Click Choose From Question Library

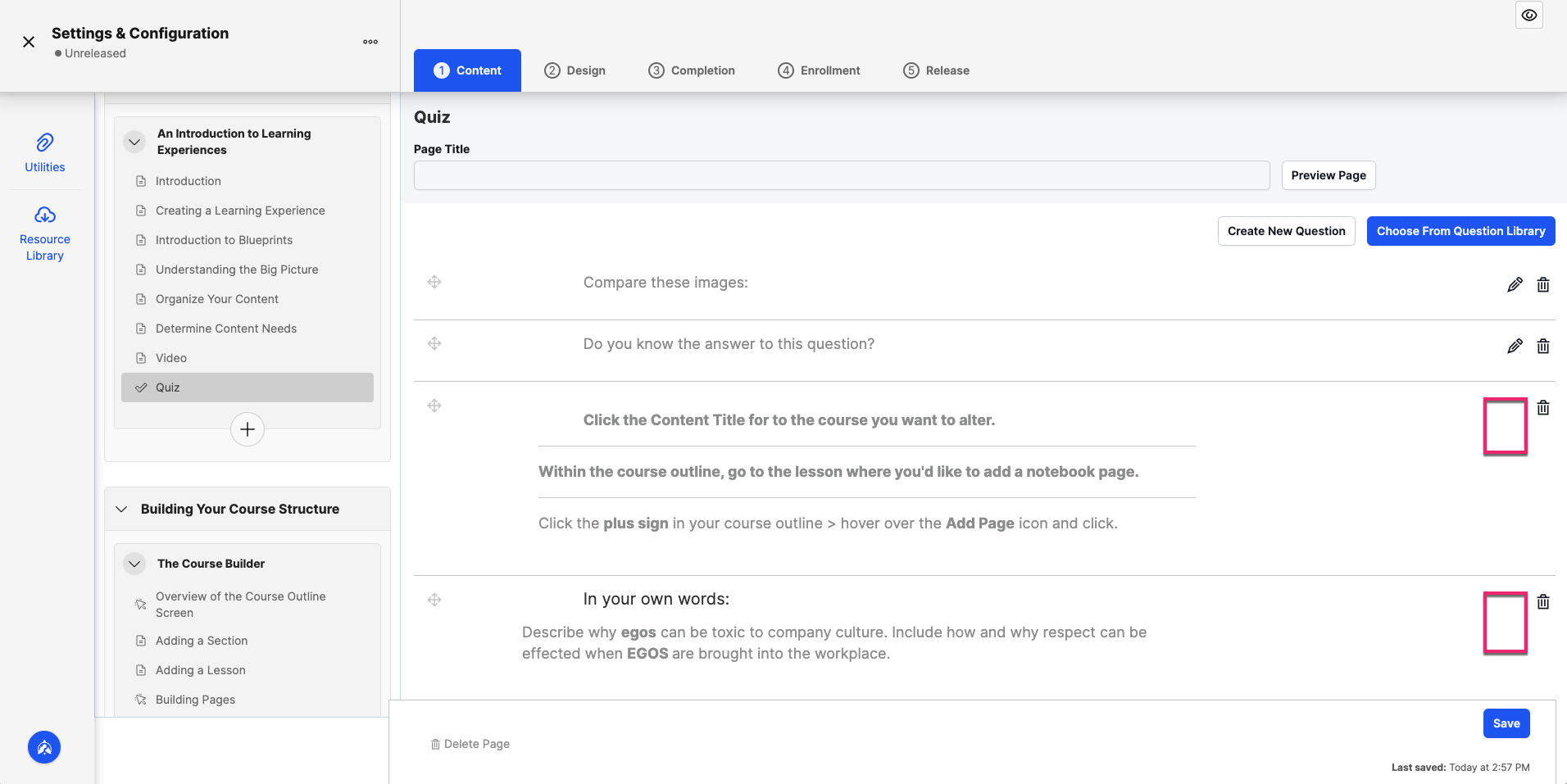(1460, 231)
